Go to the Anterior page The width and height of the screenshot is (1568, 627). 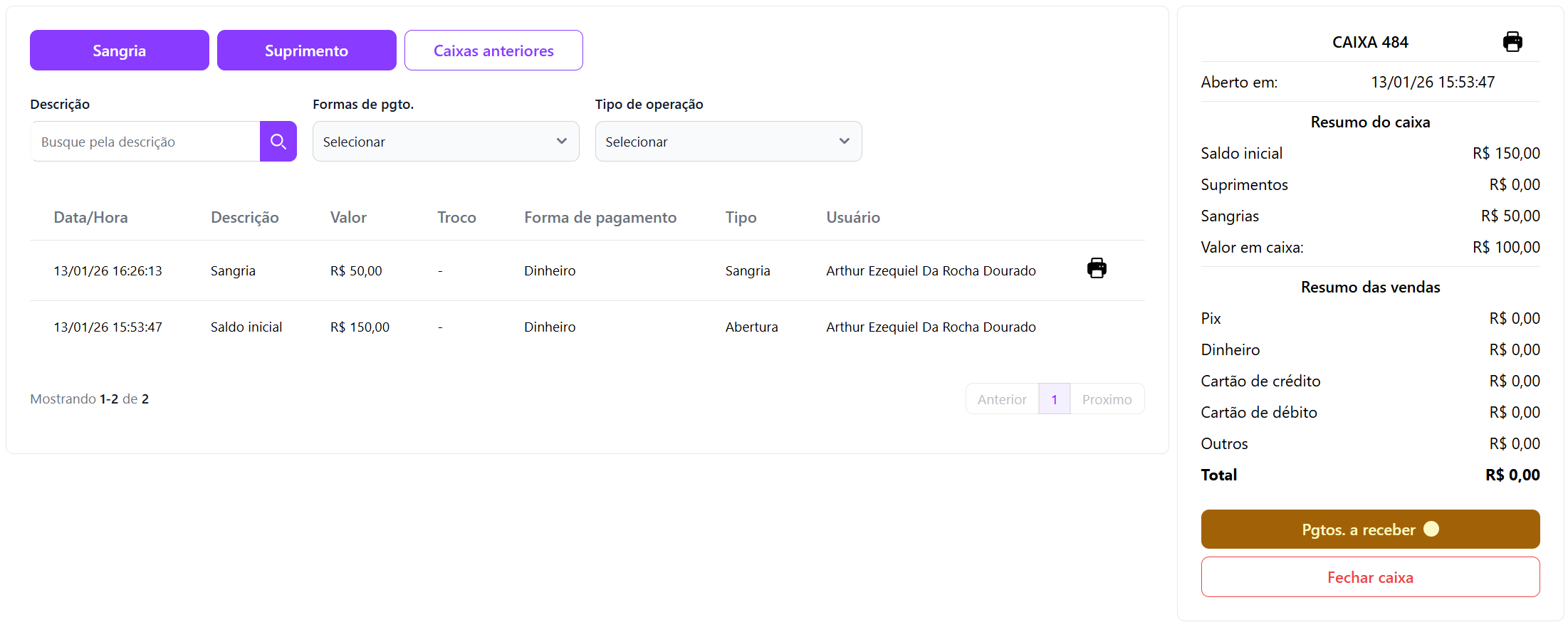pyautogui.click(x=1001, y=399)
